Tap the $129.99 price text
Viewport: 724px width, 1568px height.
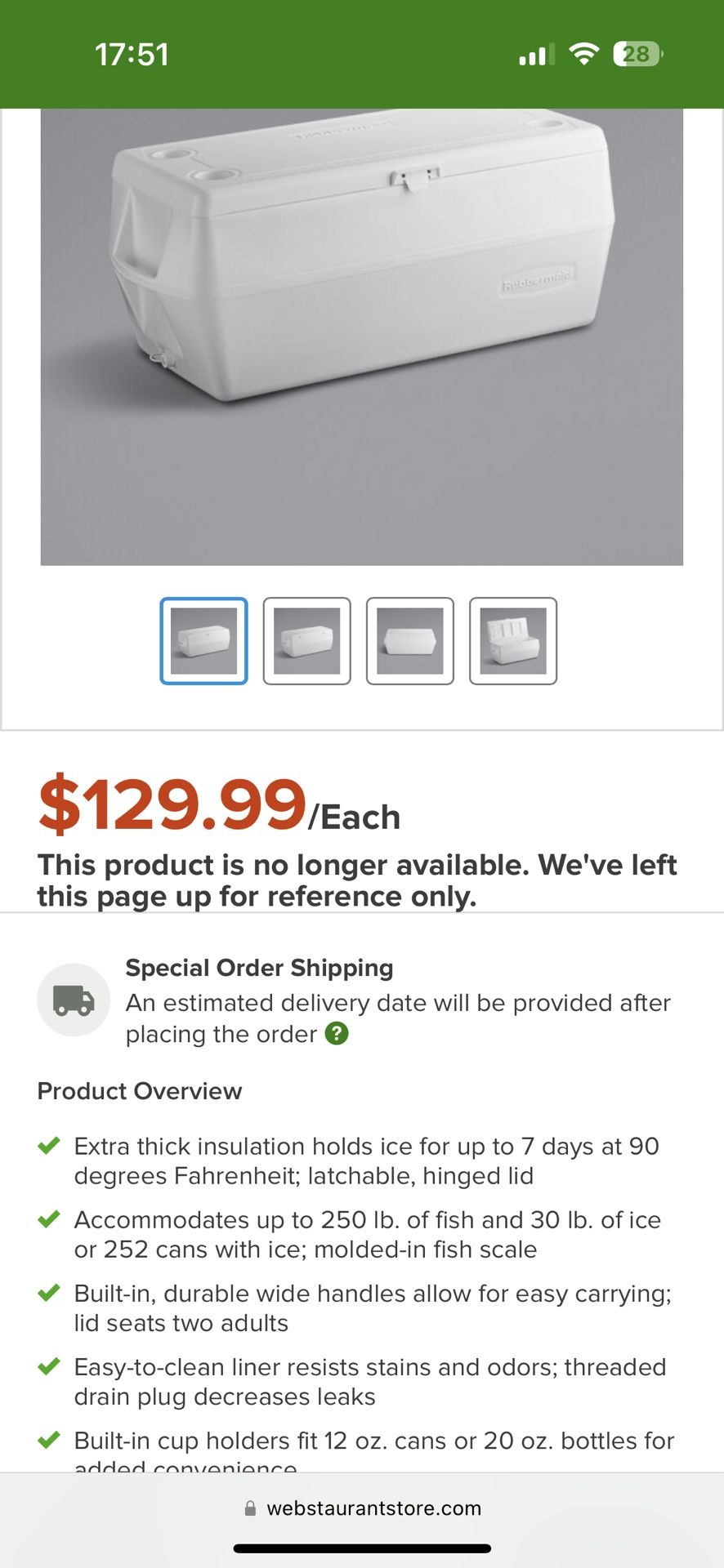tap(172, 806)
